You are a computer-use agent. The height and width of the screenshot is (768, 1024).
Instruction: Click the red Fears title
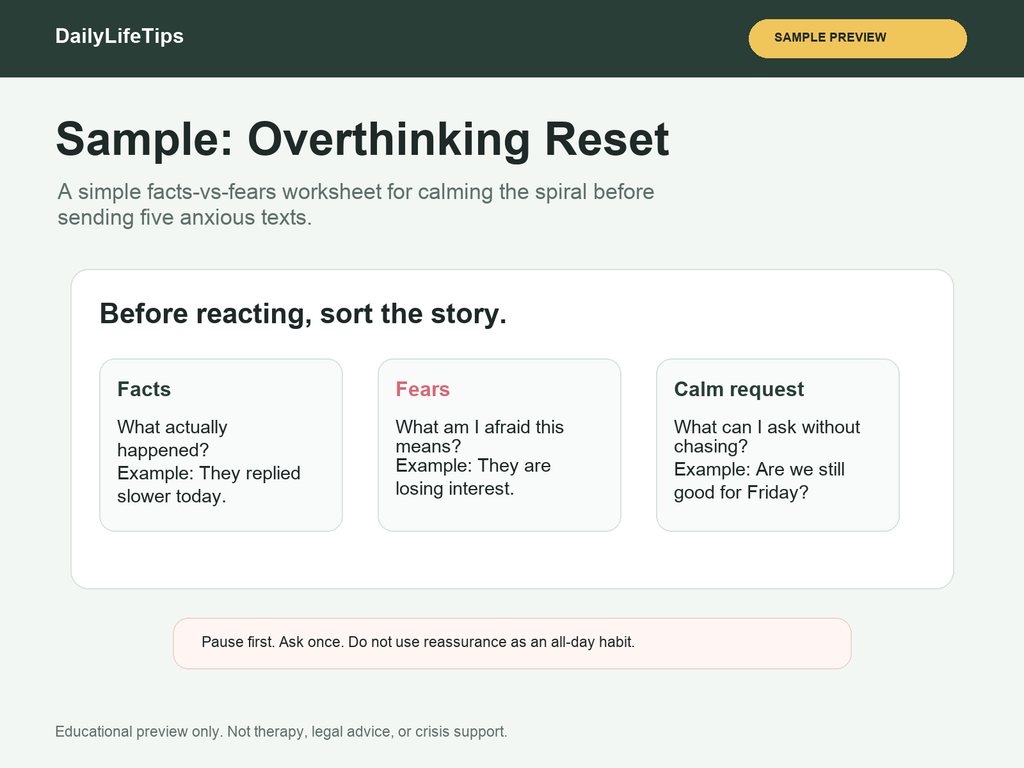pos(423,389)
